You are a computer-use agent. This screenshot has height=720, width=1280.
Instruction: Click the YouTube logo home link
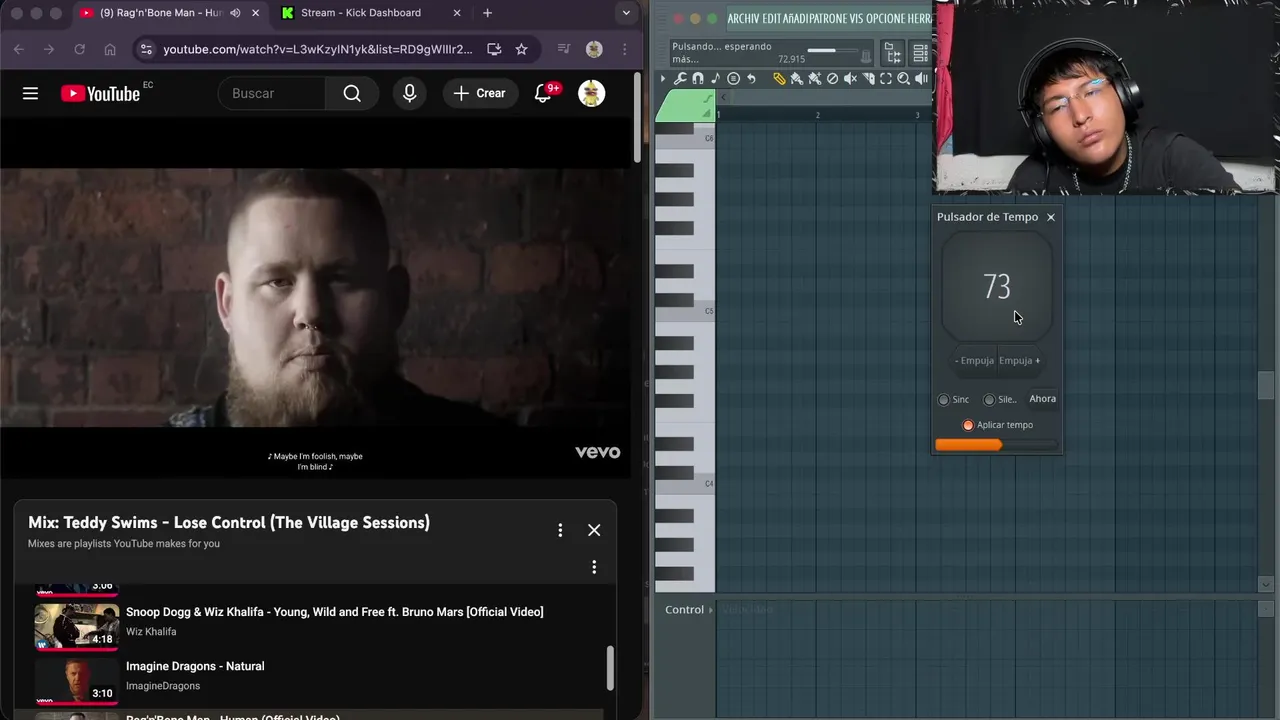tap(100, 93)
